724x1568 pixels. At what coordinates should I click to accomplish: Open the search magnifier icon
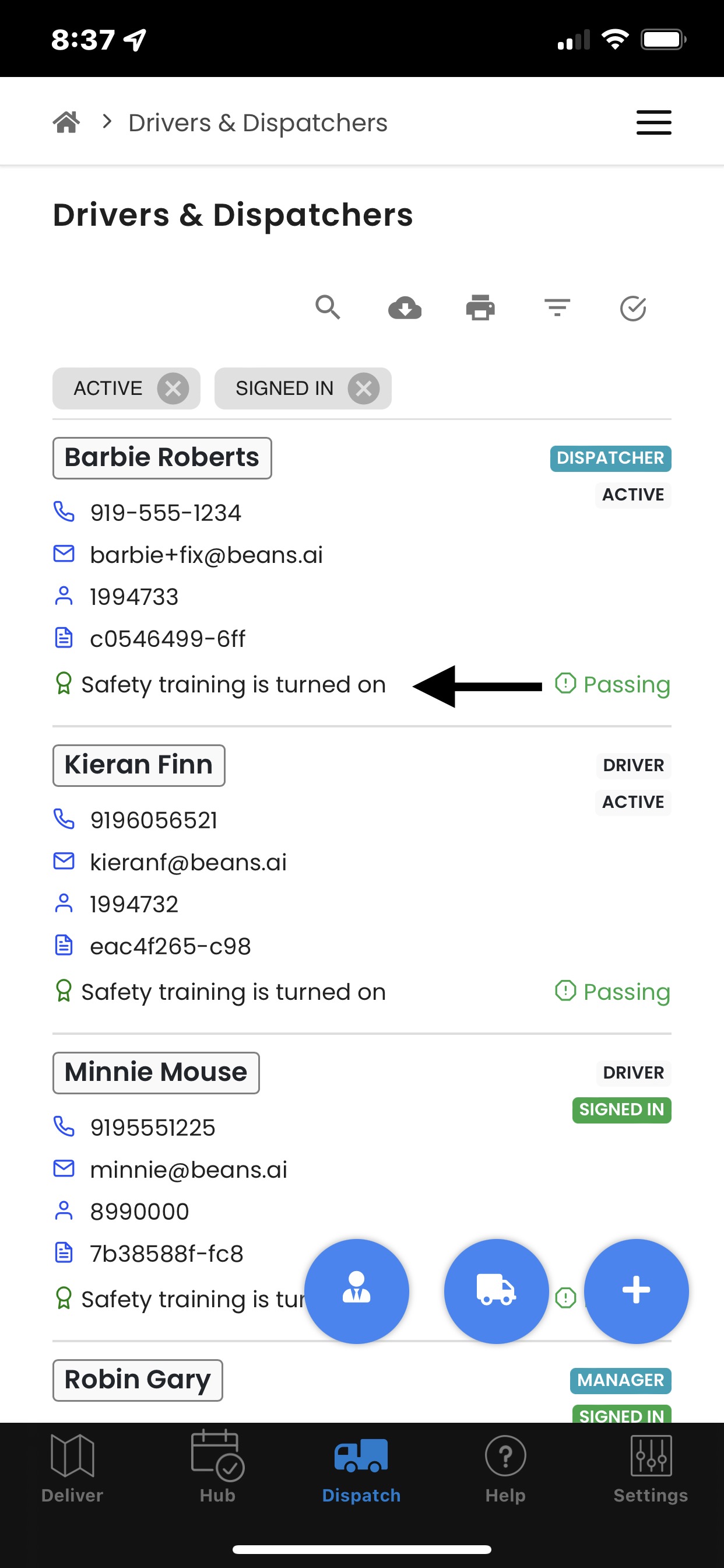tap(328, 307)
